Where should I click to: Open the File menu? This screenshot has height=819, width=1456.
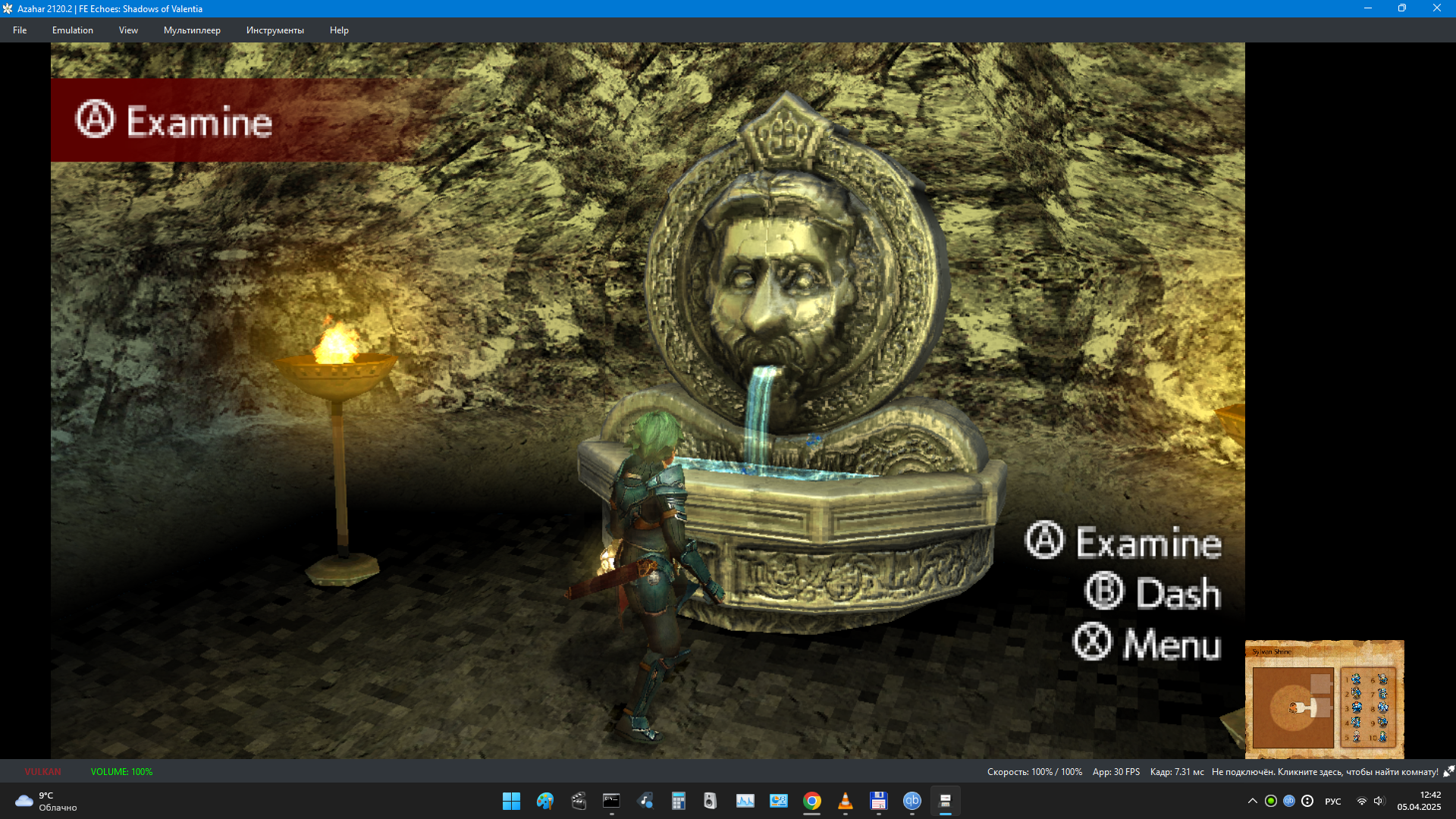pos(20,30)
